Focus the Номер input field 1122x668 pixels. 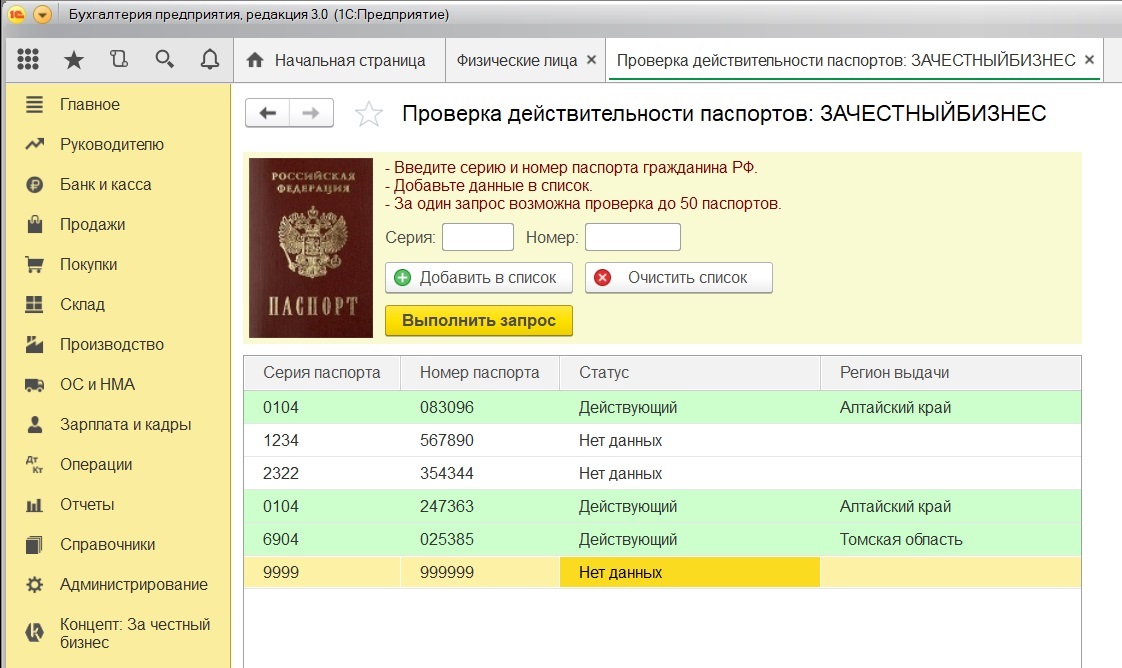633,237
